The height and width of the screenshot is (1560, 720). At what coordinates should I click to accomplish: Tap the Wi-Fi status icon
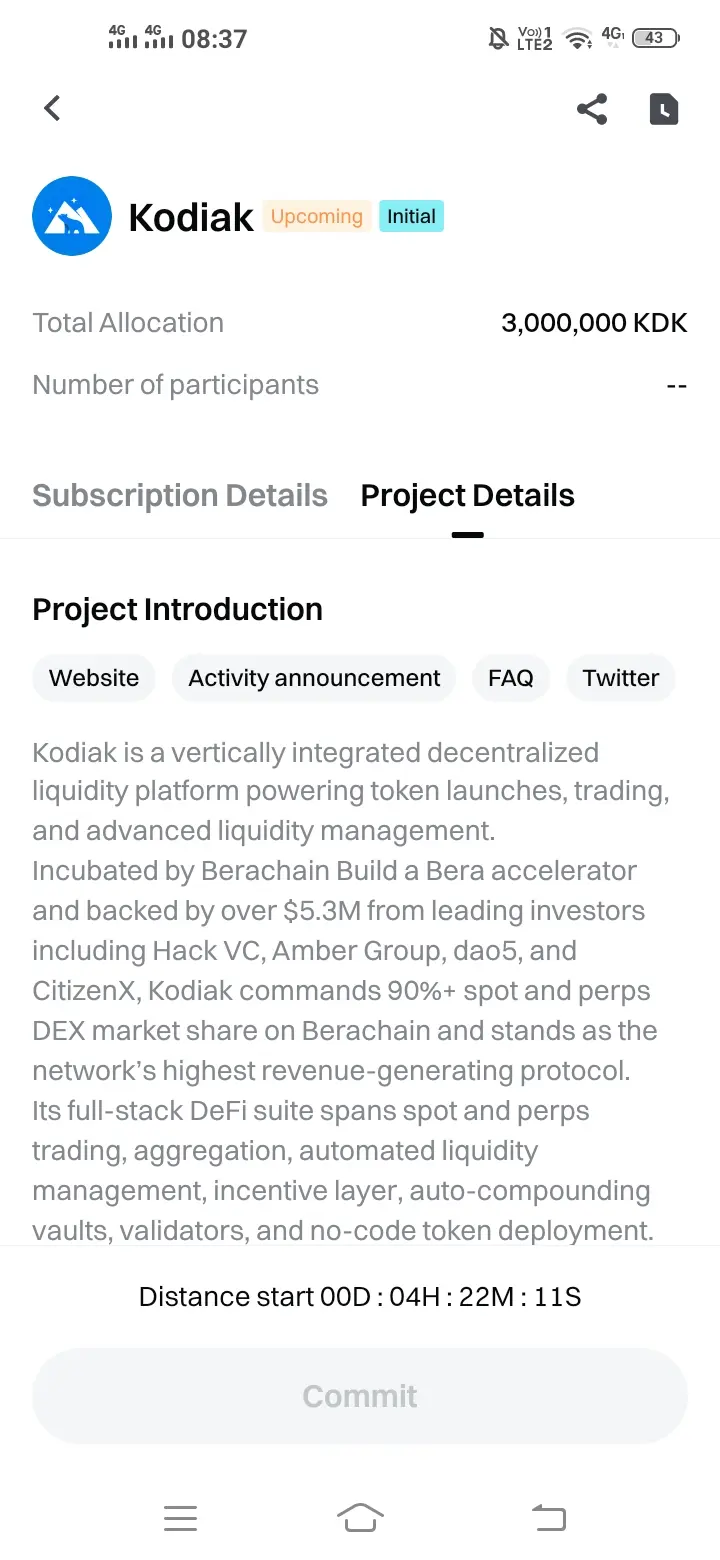click(577, 38)
